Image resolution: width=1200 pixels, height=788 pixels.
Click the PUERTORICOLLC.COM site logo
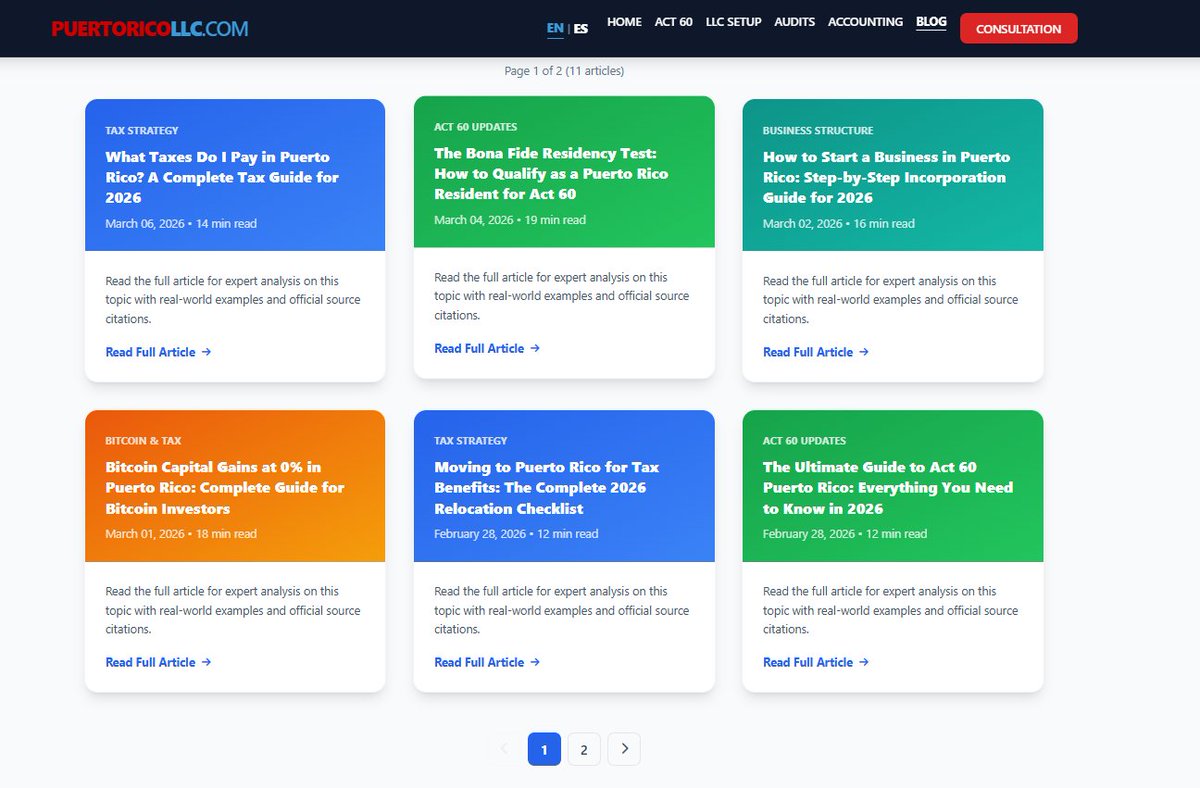[x=150, y=28]
